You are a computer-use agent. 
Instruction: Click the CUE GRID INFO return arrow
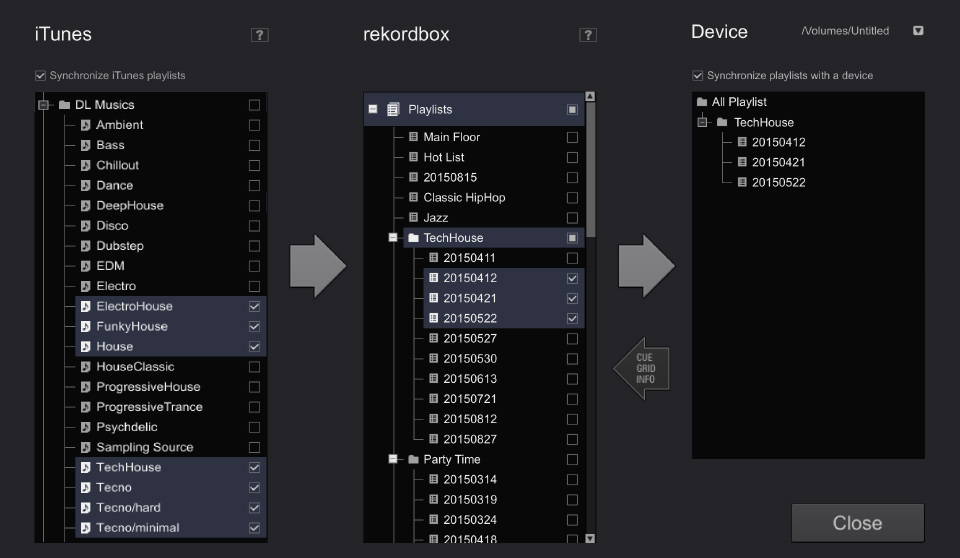pyautogui.click(x=642, y=368)
